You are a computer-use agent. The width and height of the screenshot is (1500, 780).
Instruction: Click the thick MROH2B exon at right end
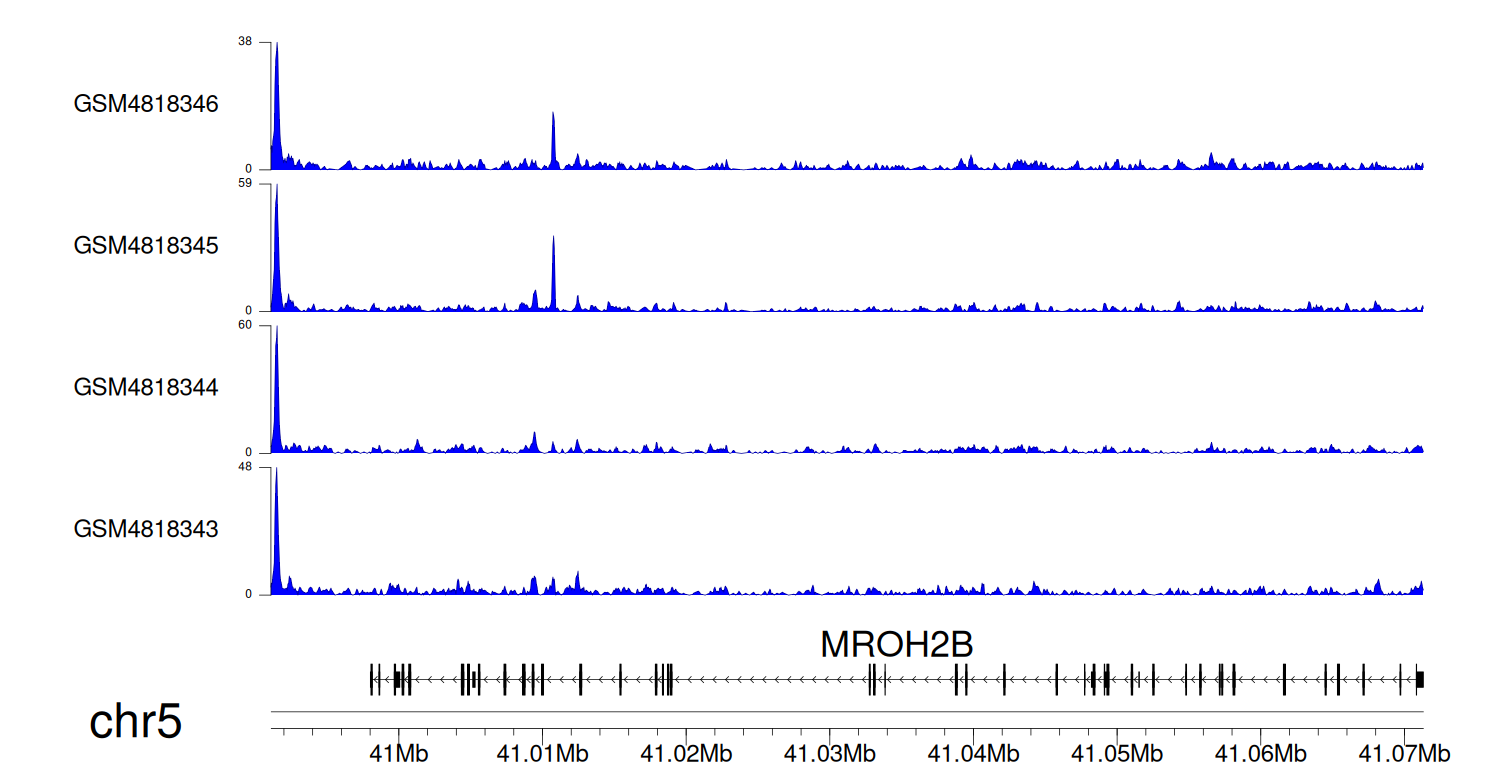pos(1420,680)
